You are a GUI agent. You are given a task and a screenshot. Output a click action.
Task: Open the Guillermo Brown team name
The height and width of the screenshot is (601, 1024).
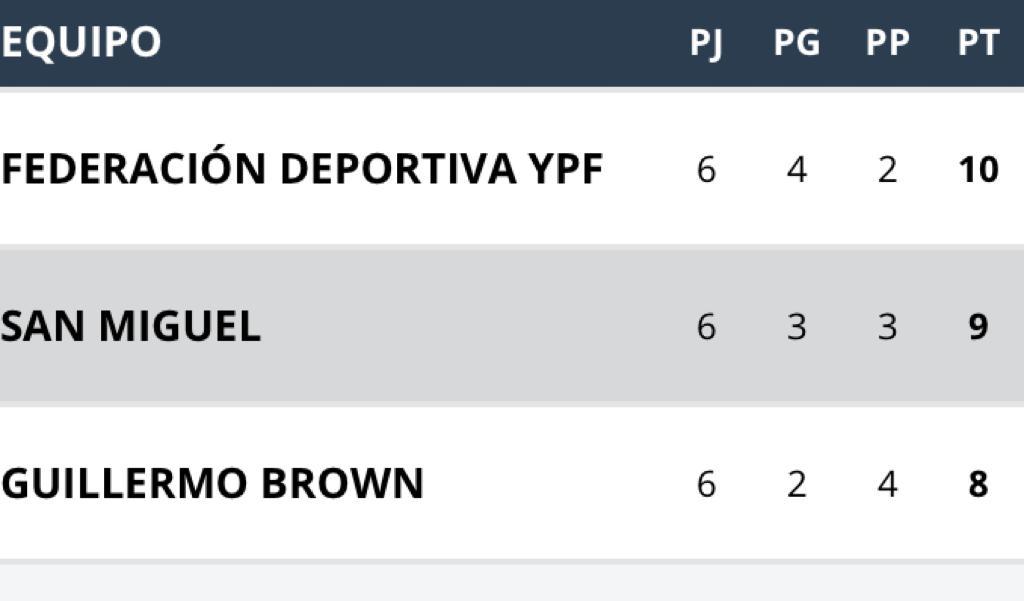(212, 483)
